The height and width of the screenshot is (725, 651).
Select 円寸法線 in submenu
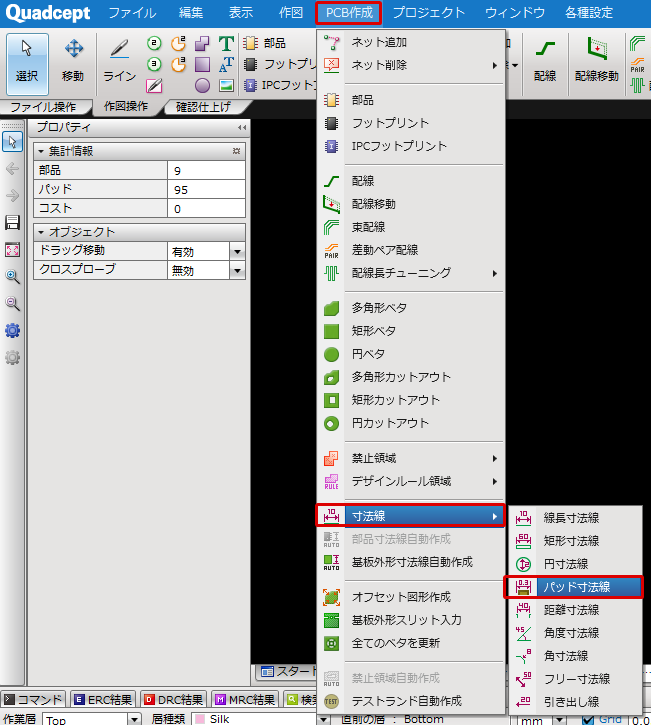pos(576,564)
